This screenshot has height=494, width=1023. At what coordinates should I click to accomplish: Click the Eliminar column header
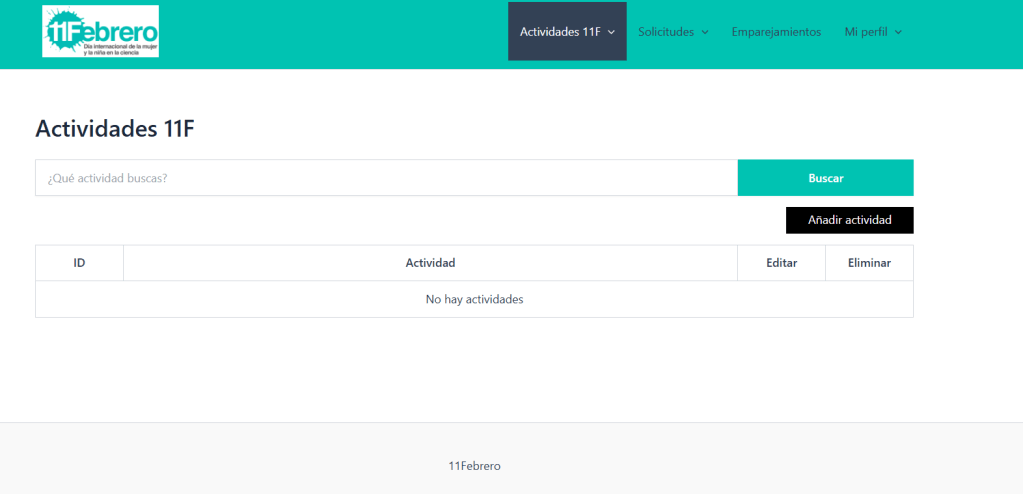point(868,263)
